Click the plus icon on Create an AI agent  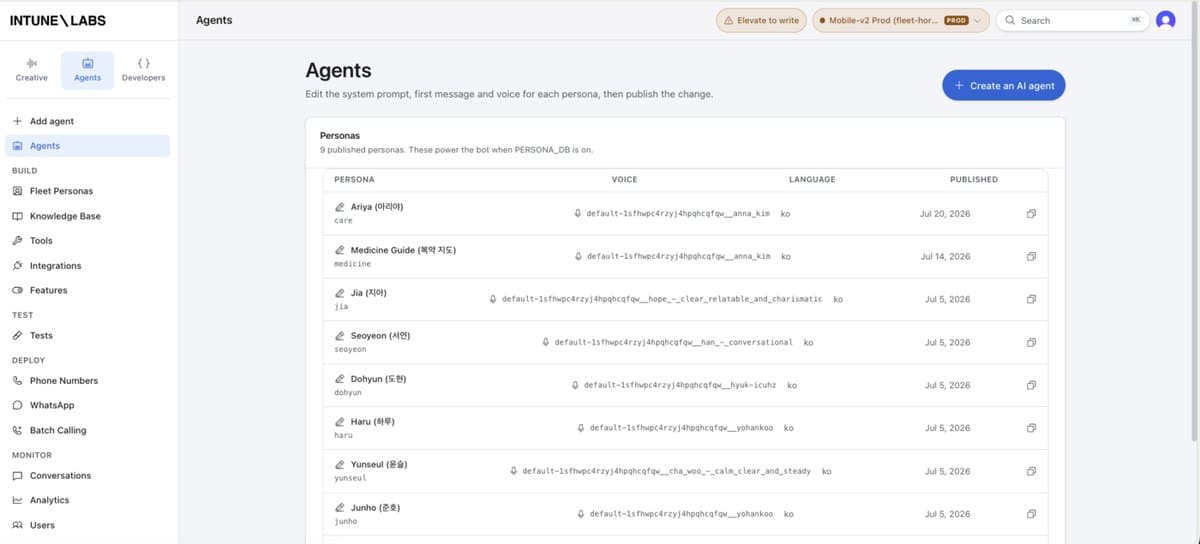(x=959, y=86)
